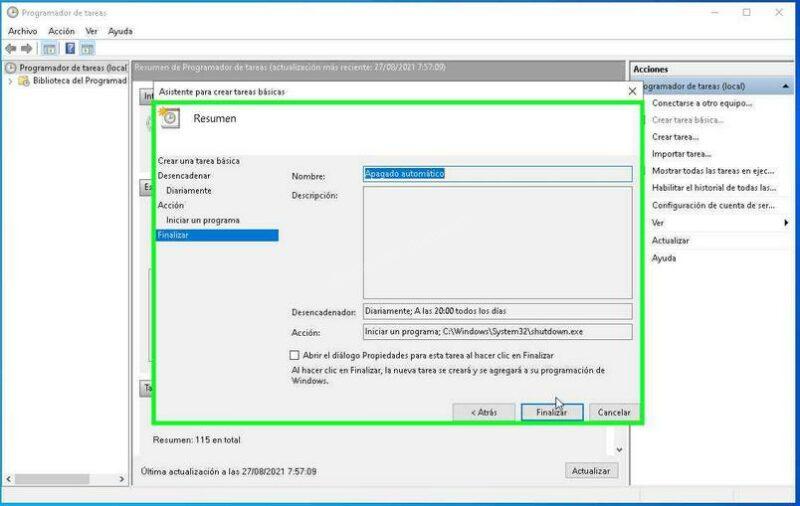Click the Finalizar button

552,412
